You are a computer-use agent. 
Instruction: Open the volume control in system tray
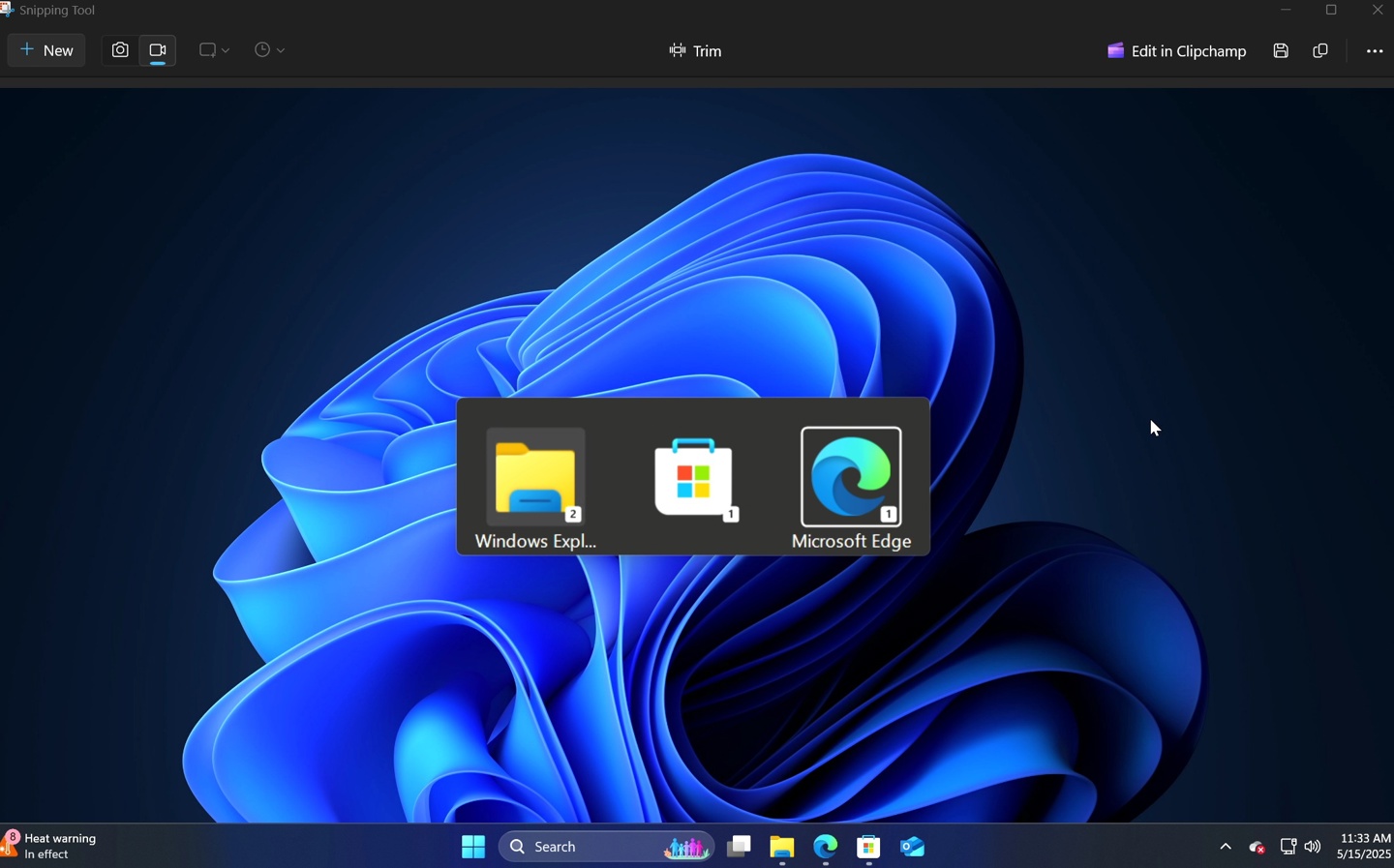[1313, 847]
